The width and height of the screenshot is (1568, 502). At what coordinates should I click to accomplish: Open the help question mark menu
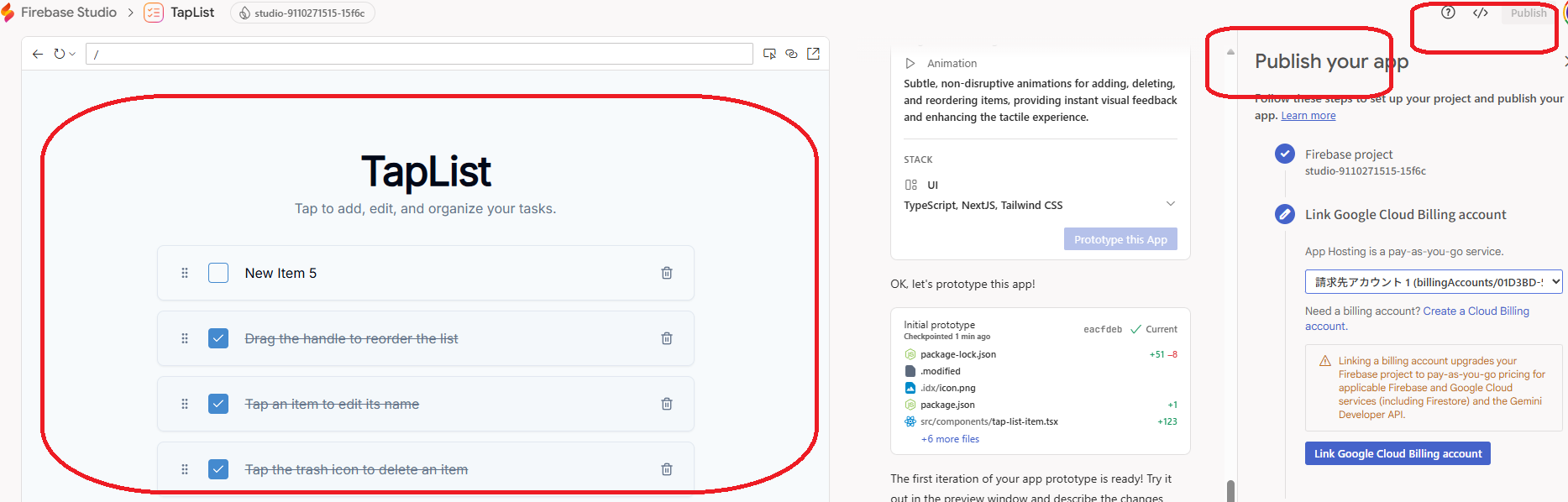point(1448,13)
